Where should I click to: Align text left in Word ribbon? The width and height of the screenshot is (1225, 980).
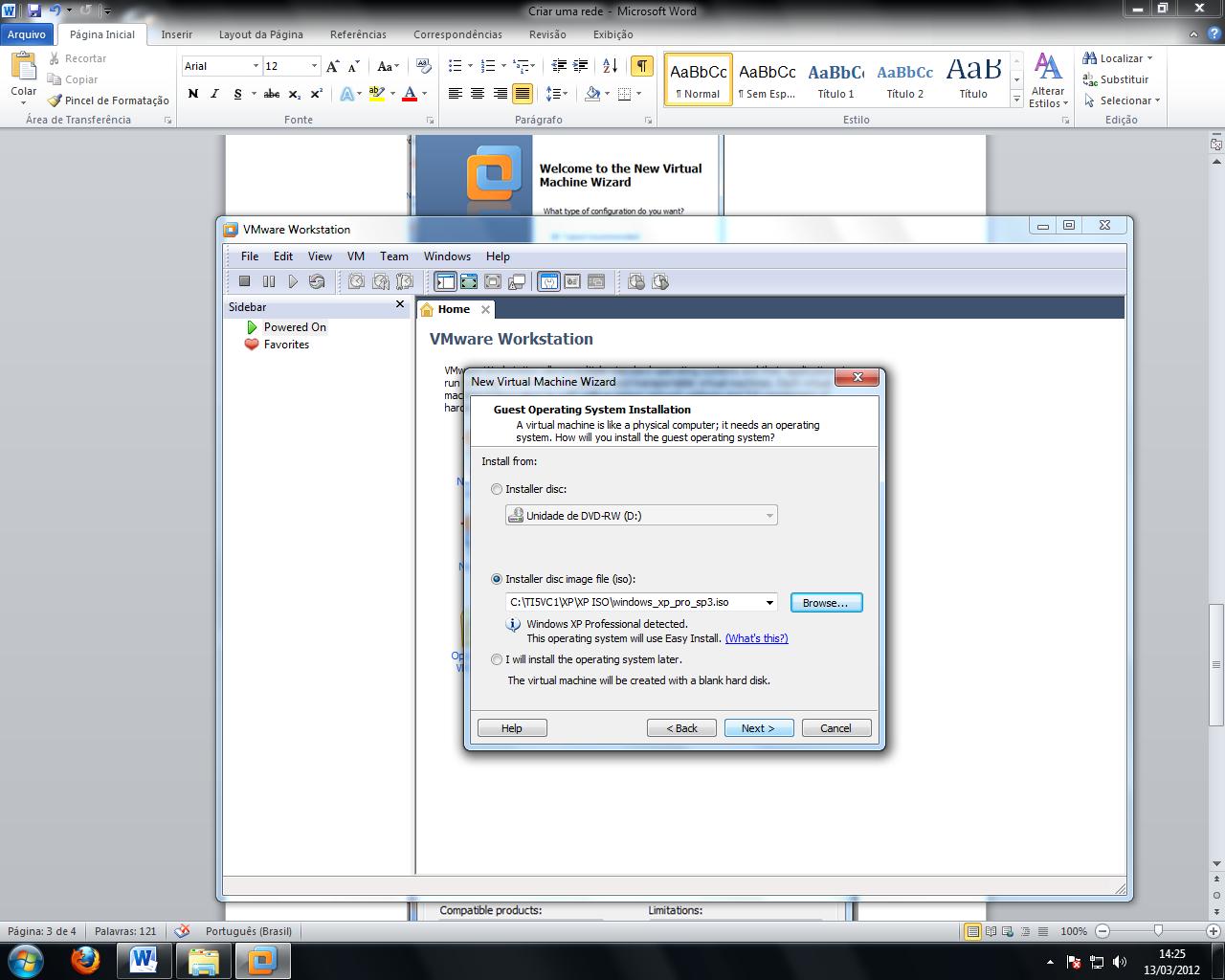click(x=455, y=94)
